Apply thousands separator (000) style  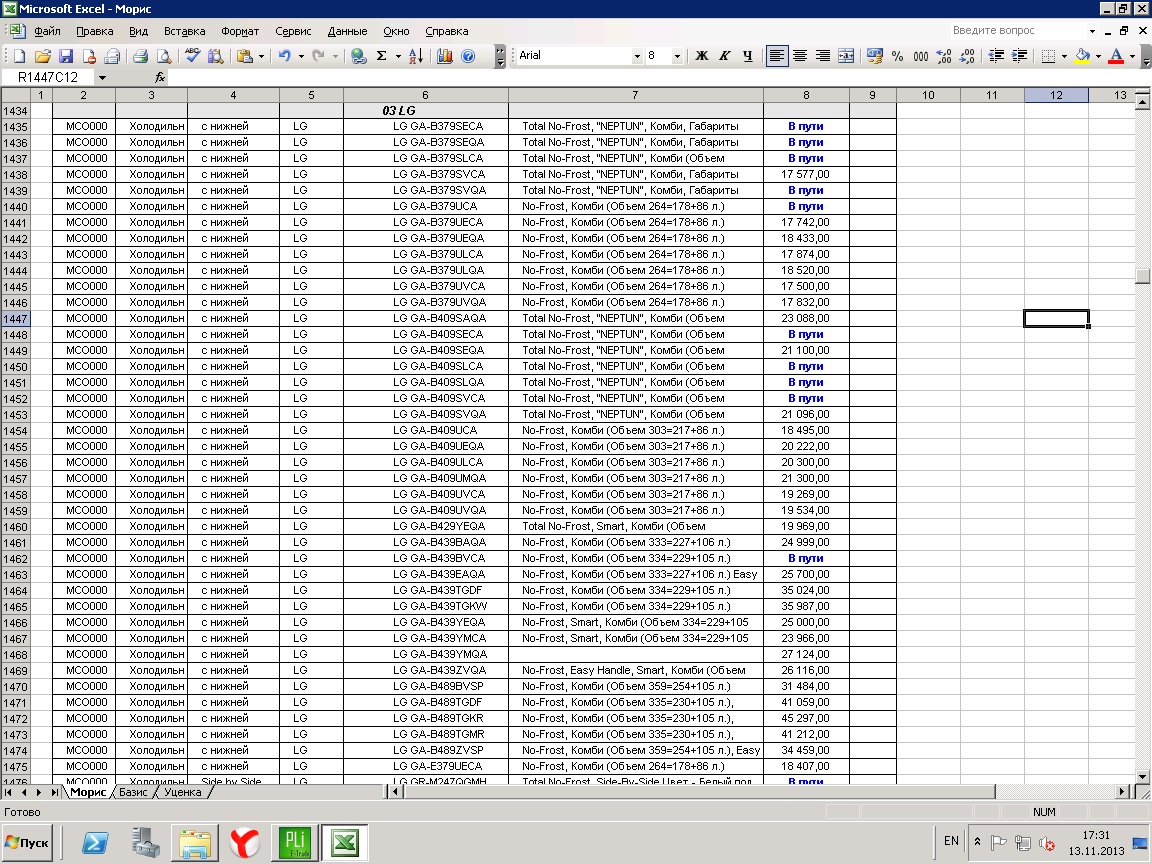[x=921, y=56]
